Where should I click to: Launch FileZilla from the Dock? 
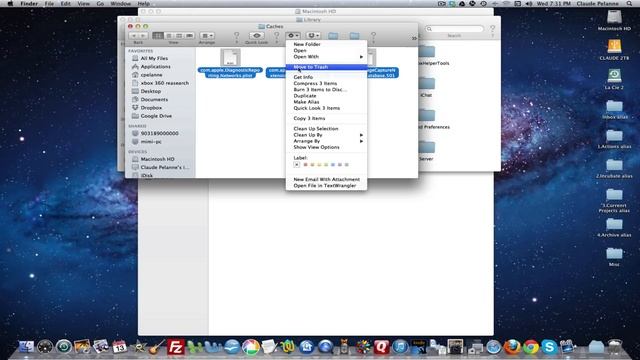(x=176, y=347)
